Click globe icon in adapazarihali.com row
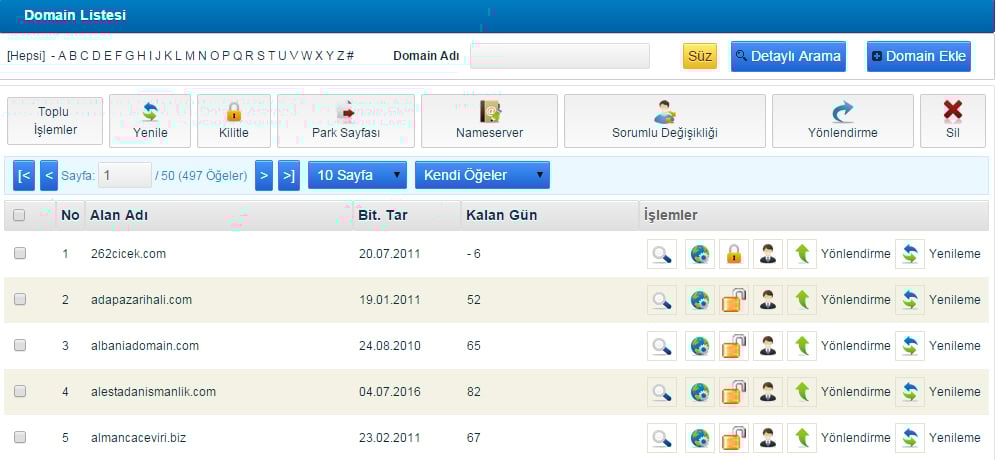The image size is (996, 460). 700,300
